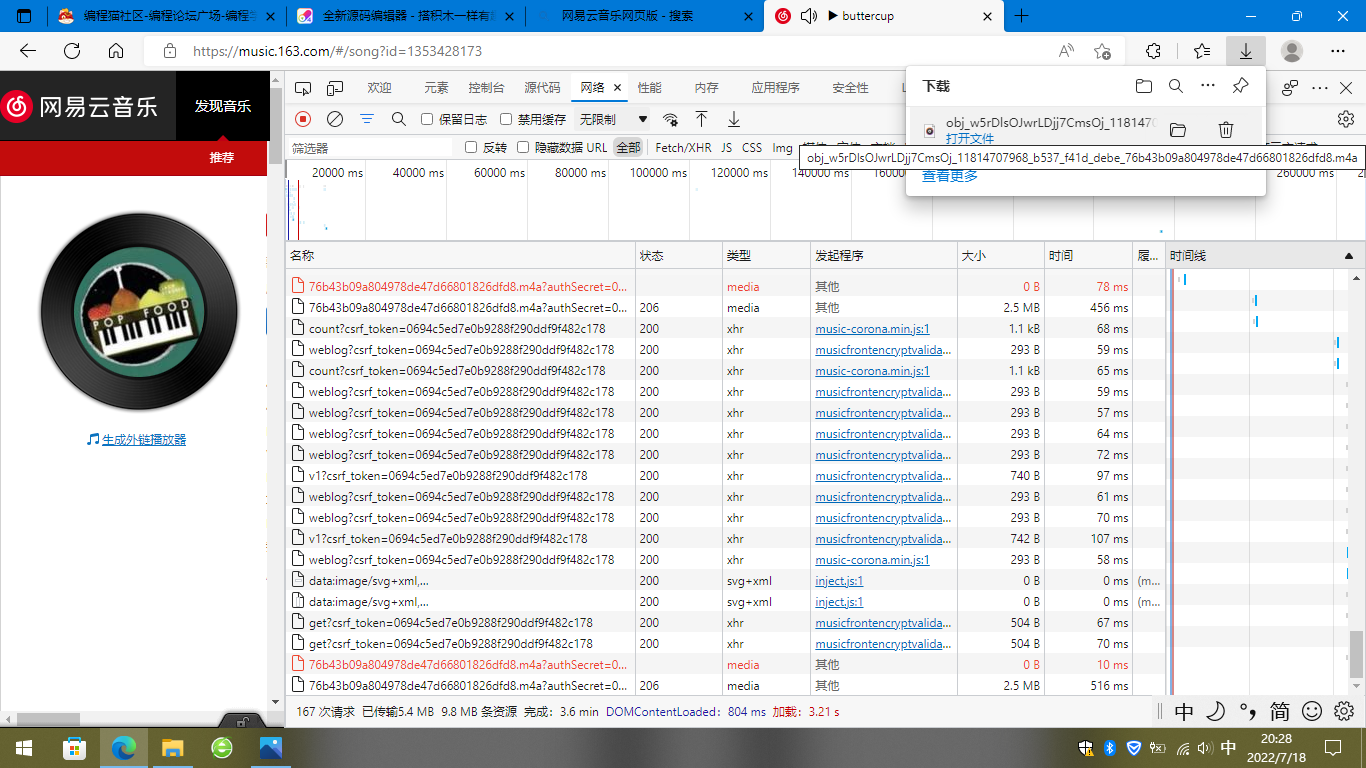Click the browser address bar URL
Viewport: 1366px width, 768px height.
coord(338,51)
